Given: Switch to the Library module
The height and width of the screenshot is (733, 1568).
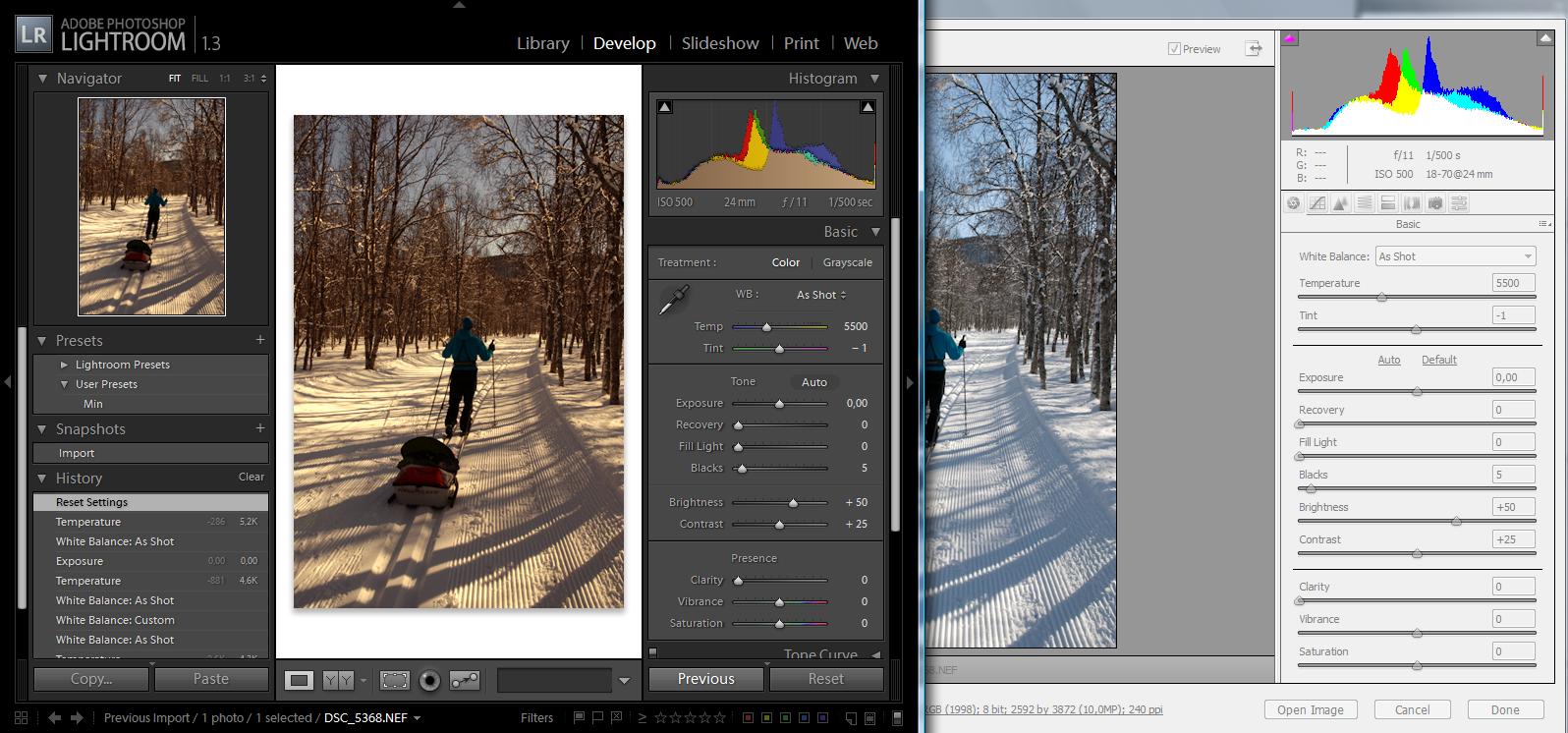Looking at the screenshot, I should click(543, 43).
